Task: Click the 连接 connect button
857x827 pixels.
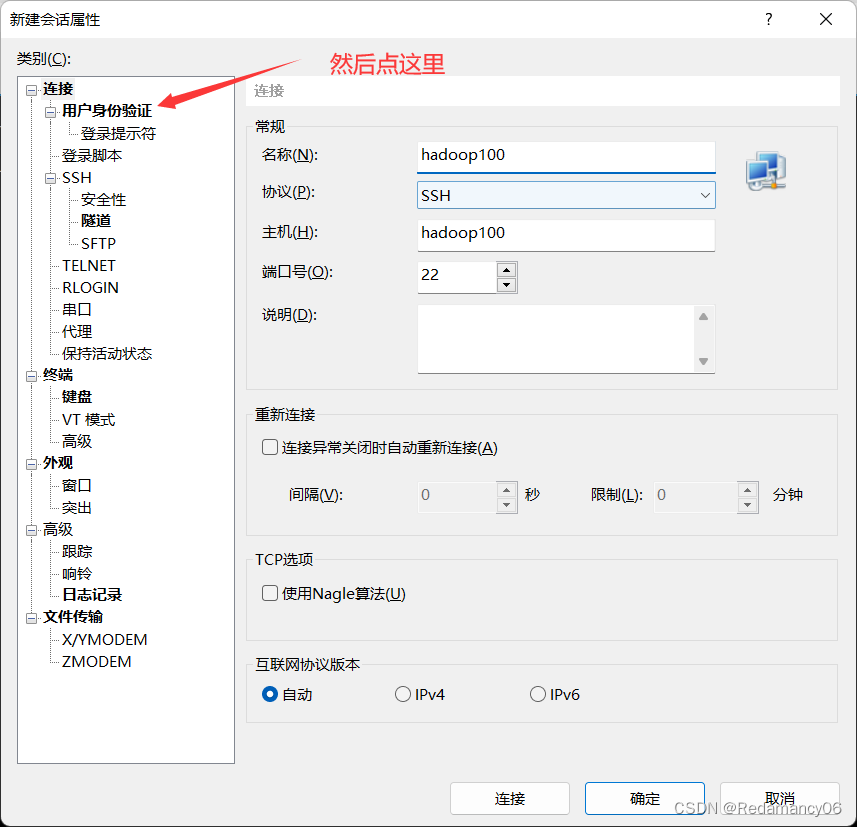Action: click(x=510, y=799)
